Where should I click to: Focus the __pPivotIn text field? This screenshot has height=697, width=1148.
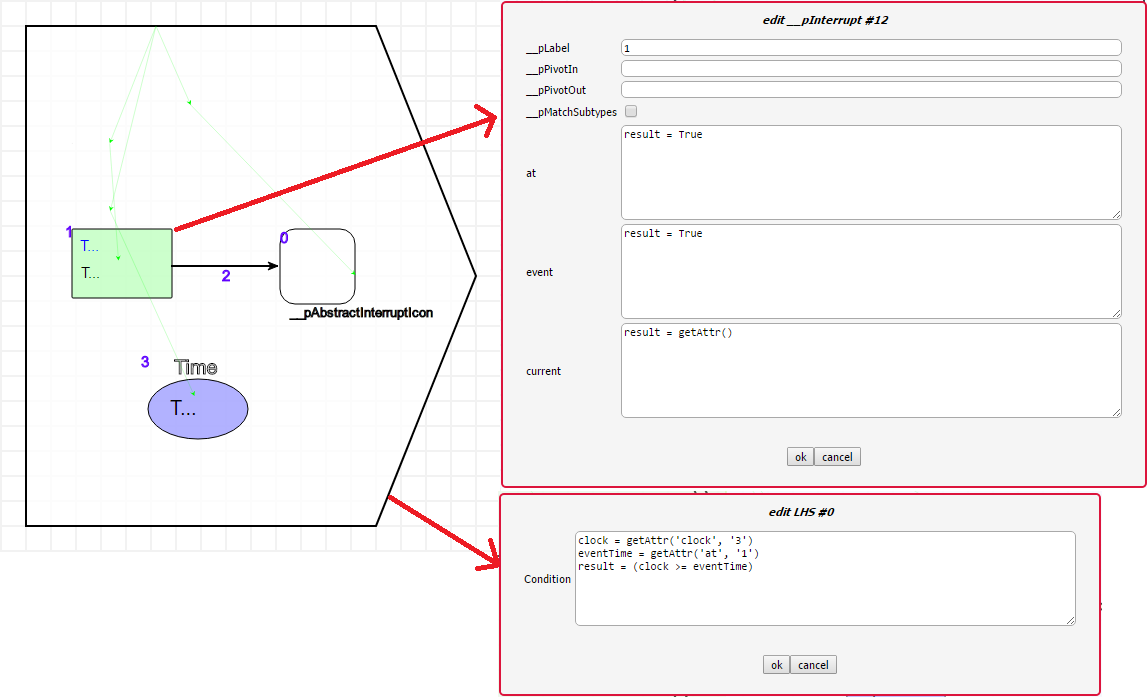(x=870, y=69)
